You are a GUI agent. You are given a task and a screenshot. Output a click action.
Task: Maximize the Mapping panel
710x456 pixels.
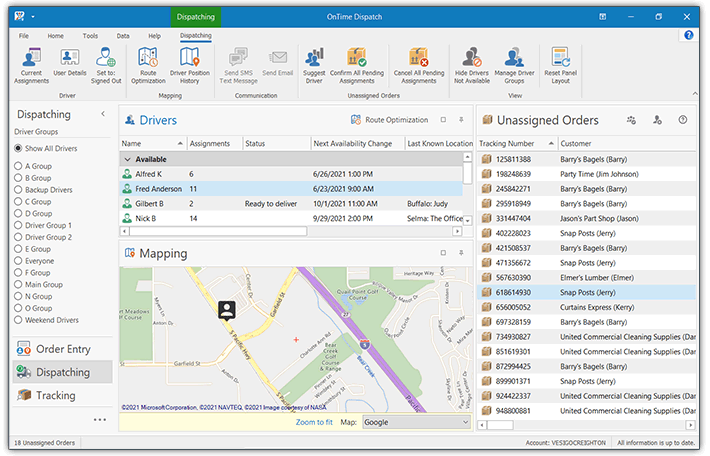(443, 253)
